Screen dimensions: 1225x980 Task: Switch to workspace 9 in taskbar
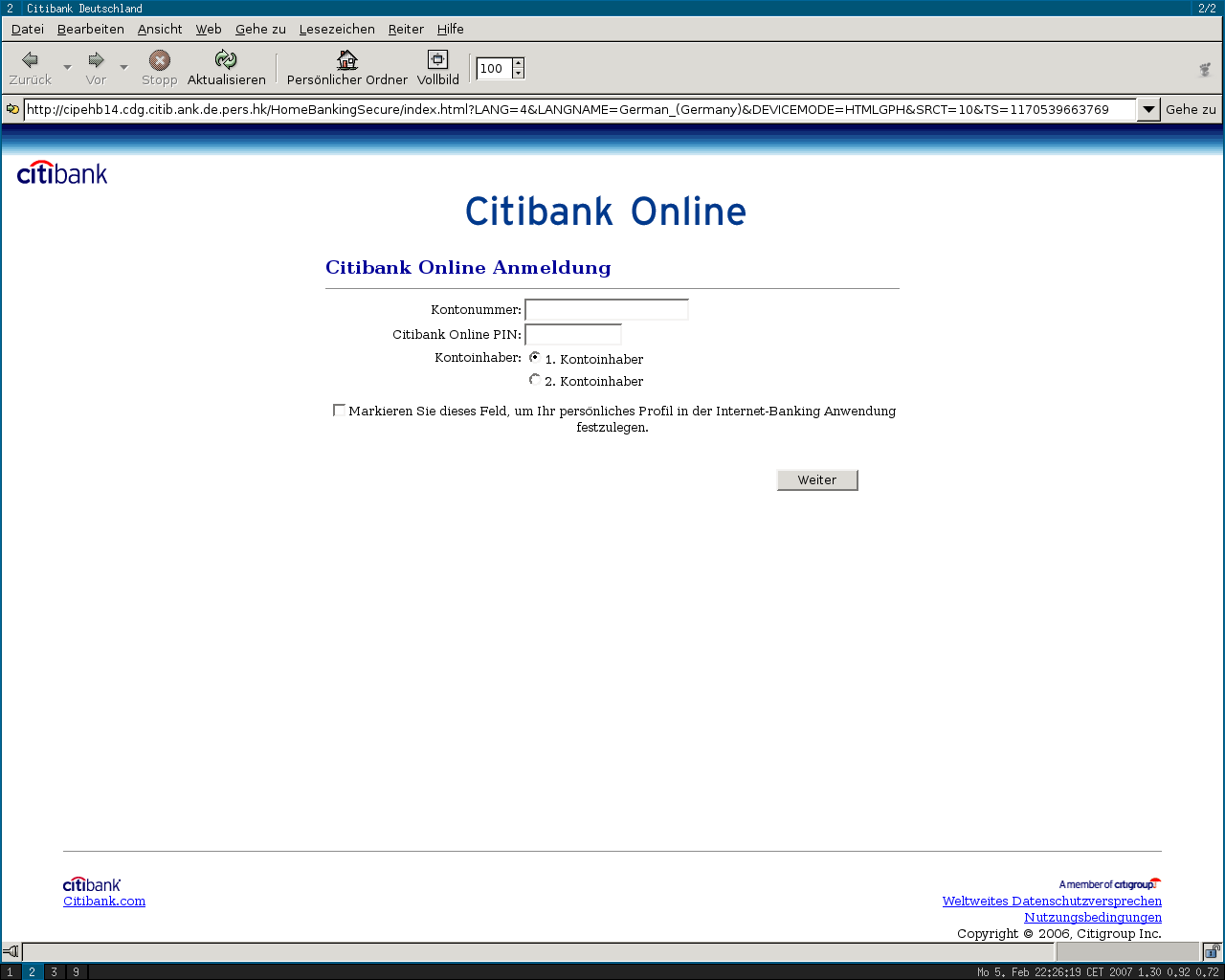[76, 972]
